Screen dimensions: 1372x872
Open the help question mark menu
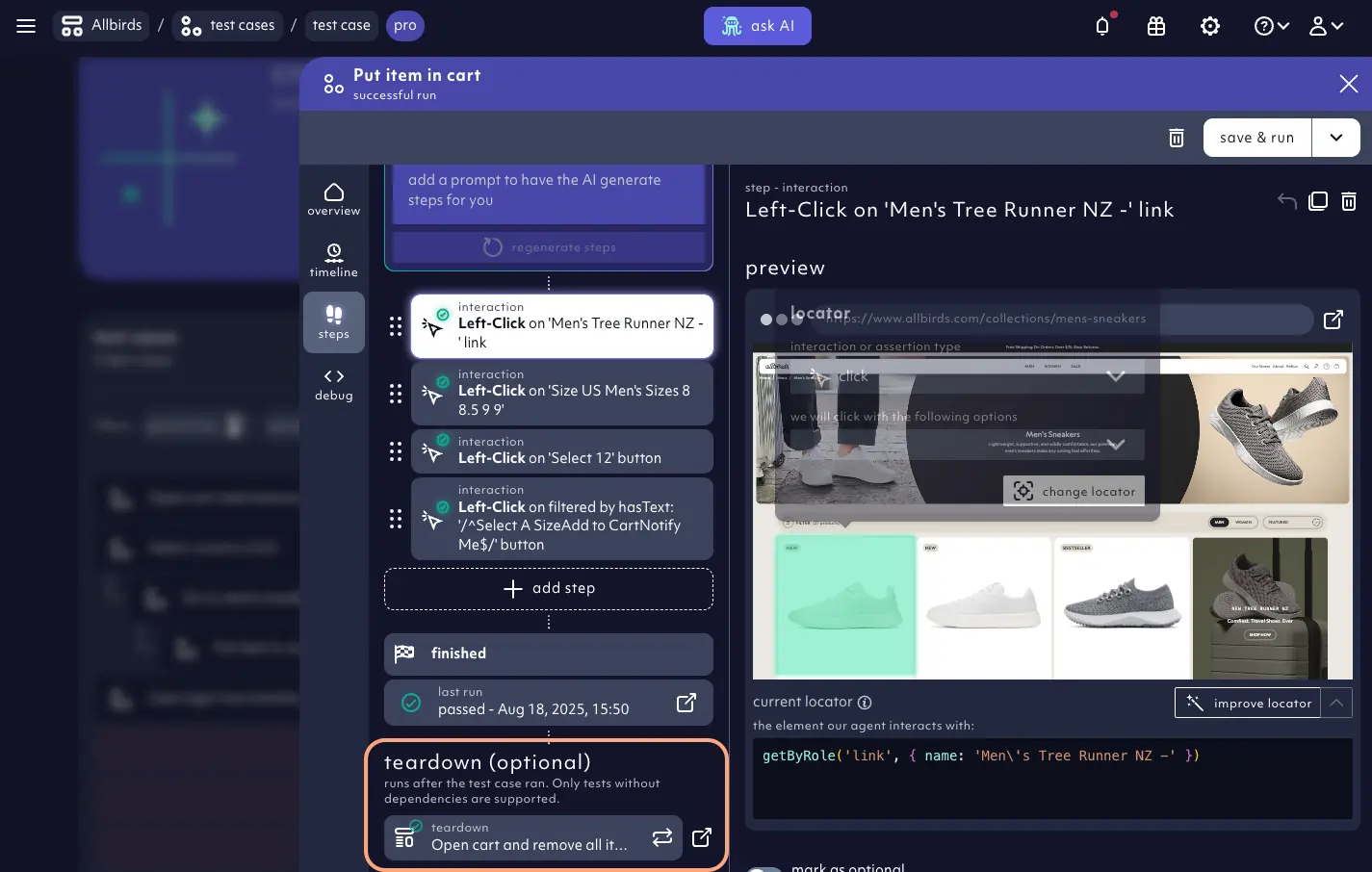(1271, 26)
